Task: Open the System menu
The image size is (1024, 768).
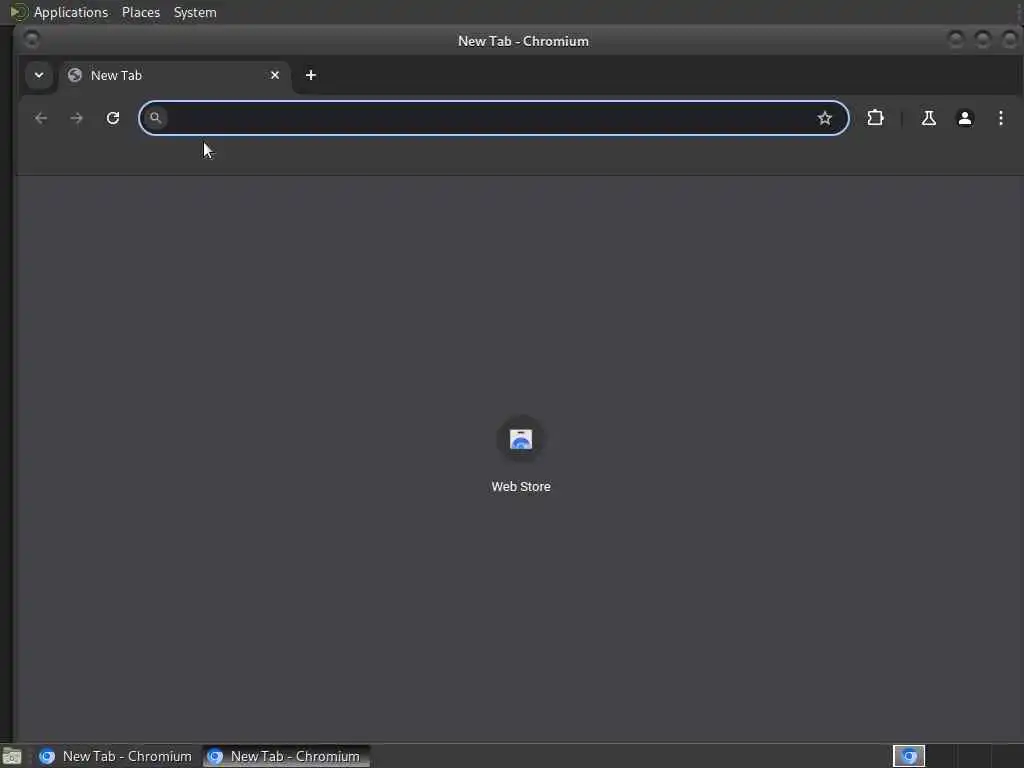Action: click(x=195, y=12)
